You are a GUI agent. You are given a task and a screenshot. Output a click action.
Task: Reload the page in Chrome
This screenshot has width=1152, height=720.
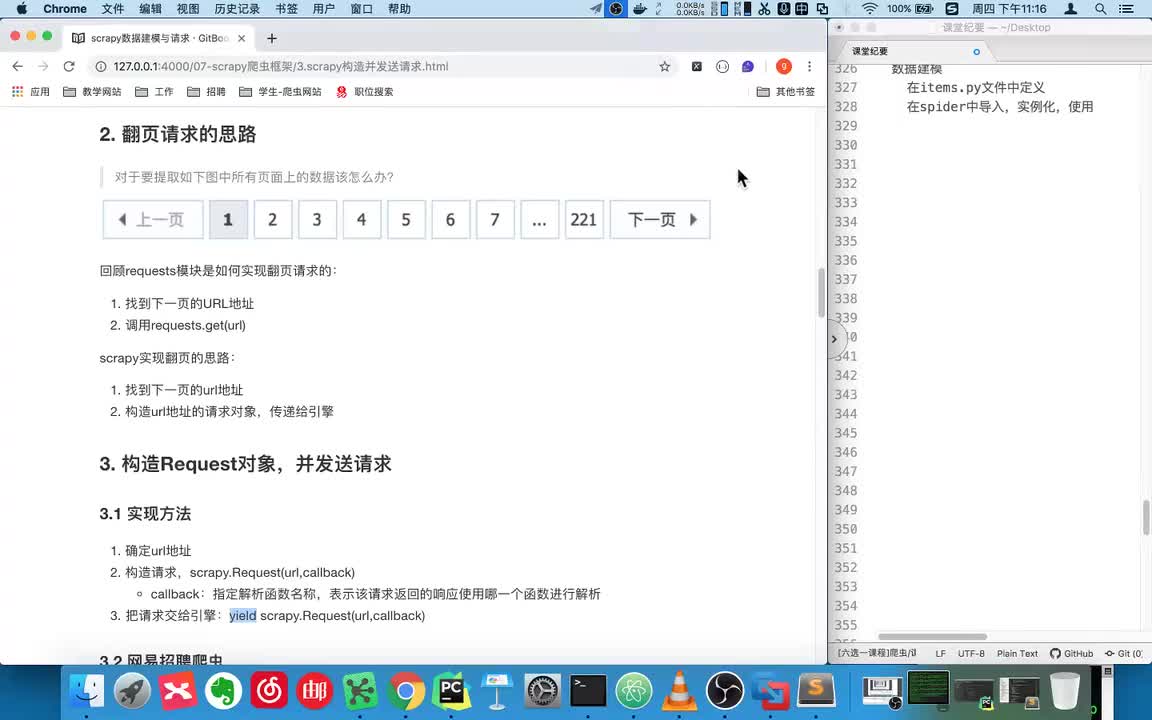69,66
